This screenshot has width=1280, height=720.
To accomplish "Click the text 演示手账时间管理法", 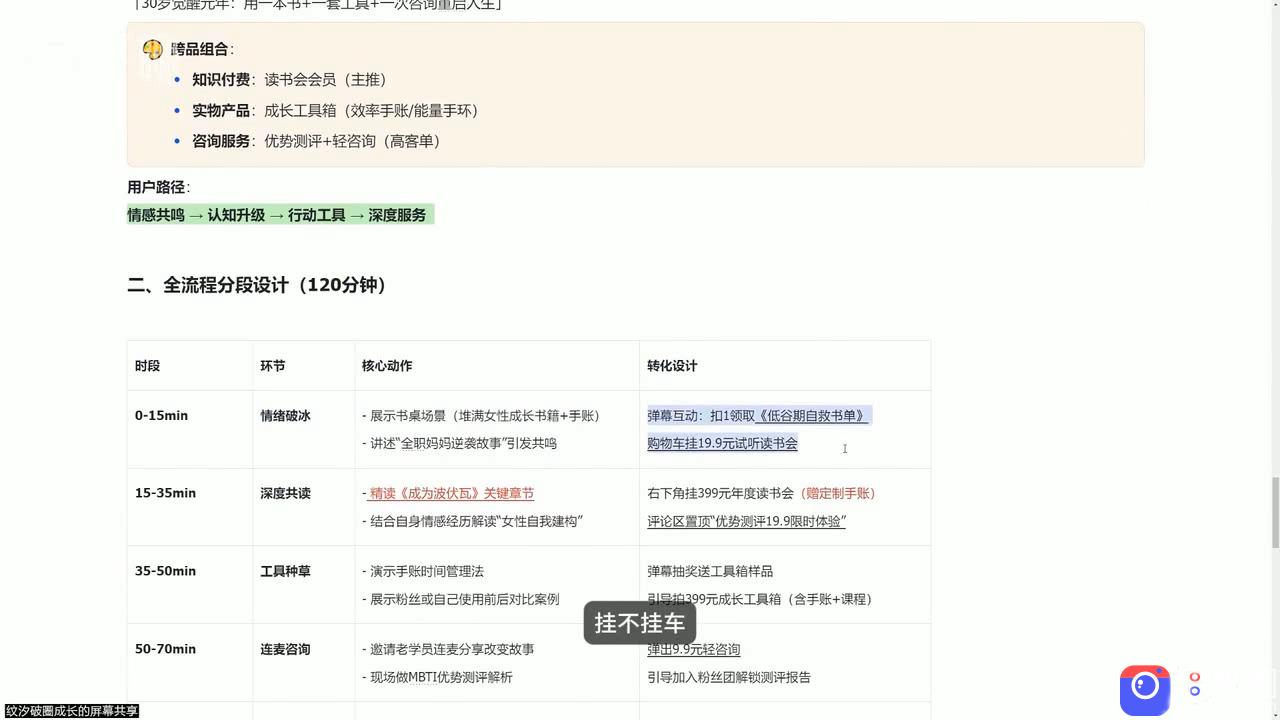I will [427, 571].
